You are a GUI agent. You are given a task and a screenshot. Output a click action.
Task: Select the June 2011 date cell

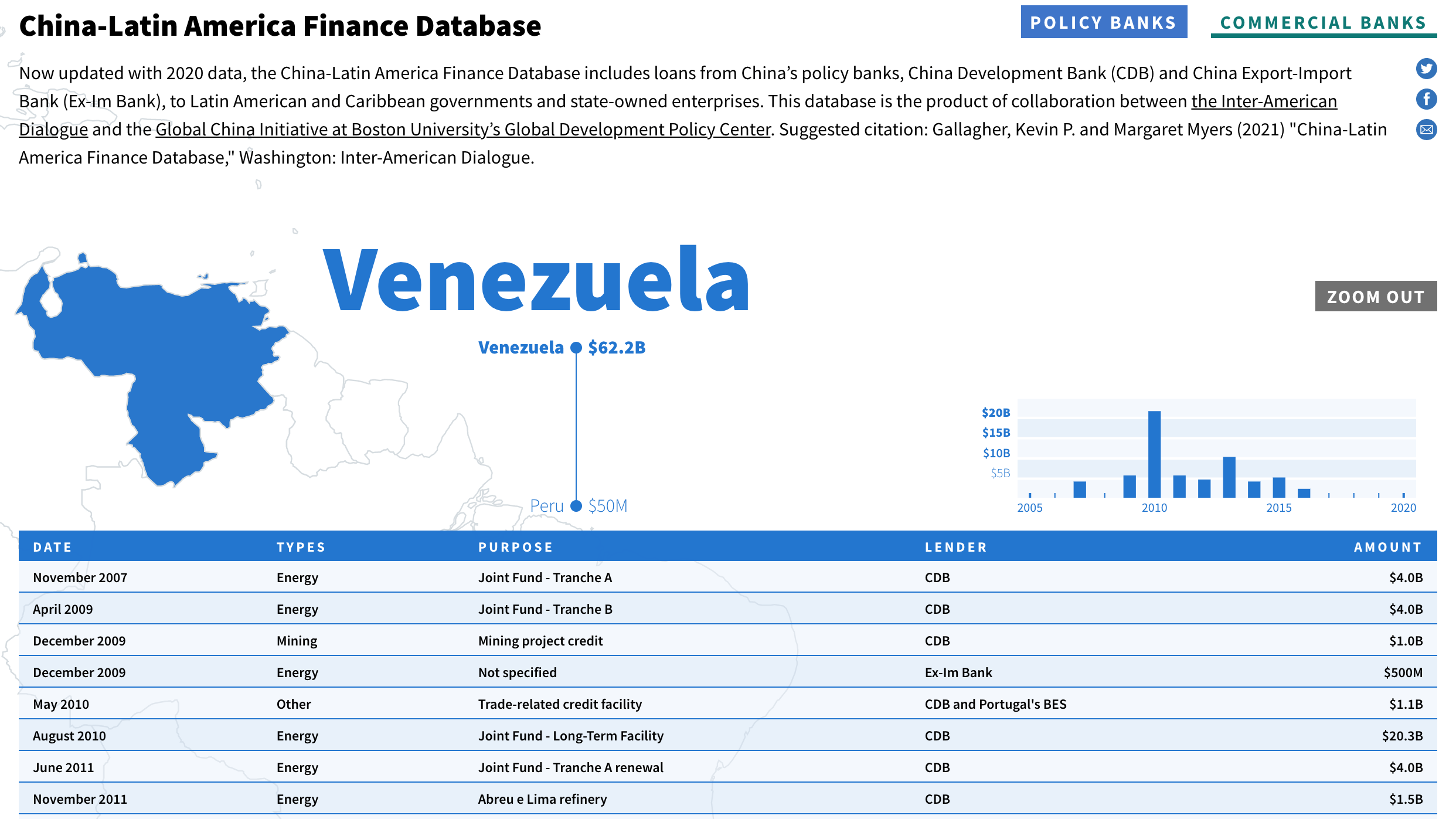point(63,767)
